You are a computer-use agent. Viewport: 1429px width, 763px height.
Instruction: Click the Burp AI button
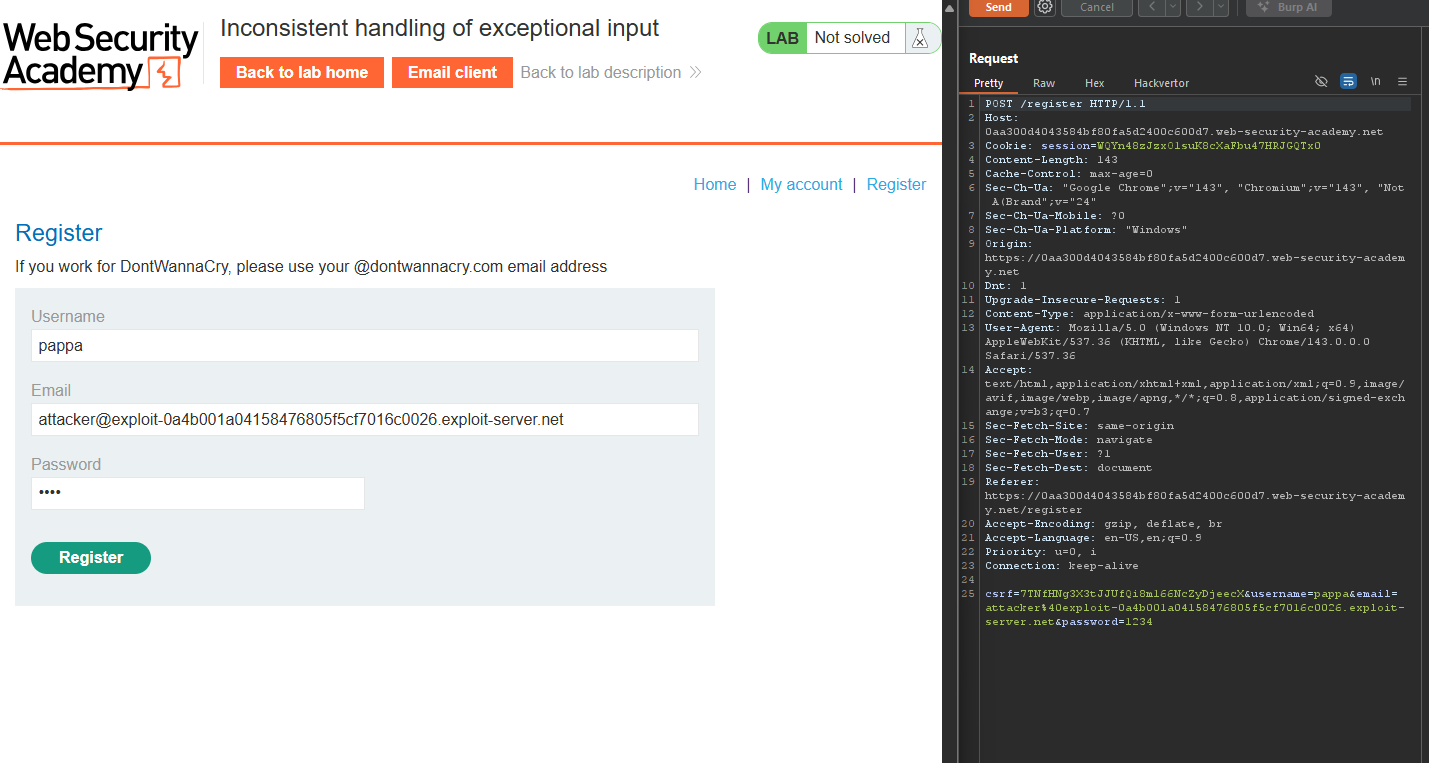point(1288,7)
